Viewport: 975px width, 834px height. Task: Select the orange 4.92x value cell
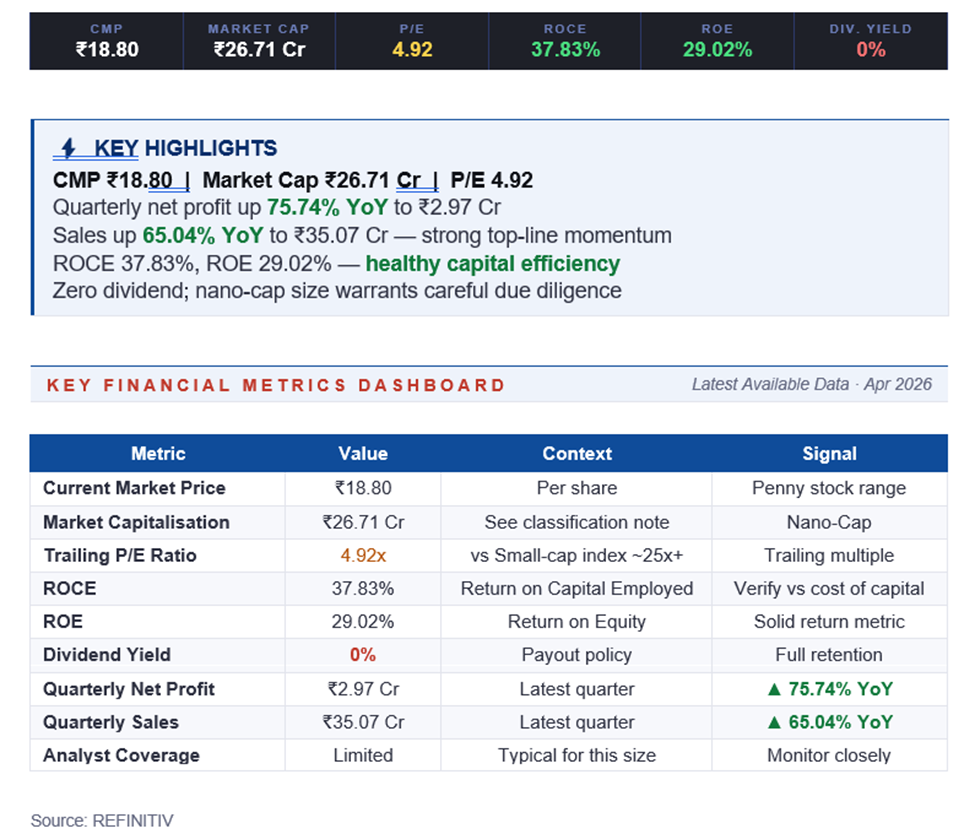coord(363,555)
